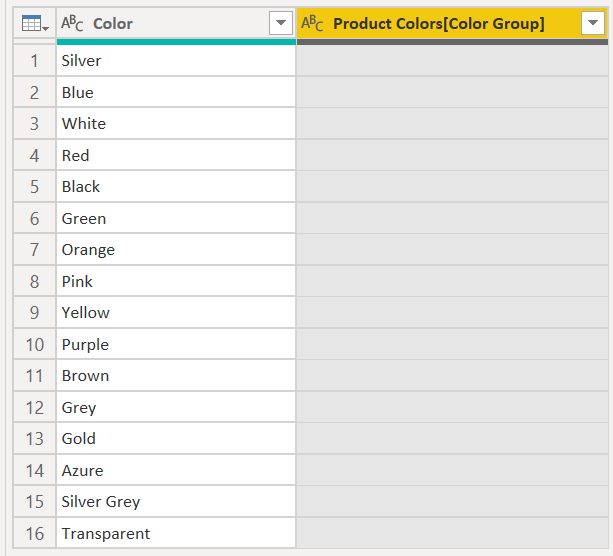Click row number 10 header
This screenshot has height=556, width=613.
(35, 344)
